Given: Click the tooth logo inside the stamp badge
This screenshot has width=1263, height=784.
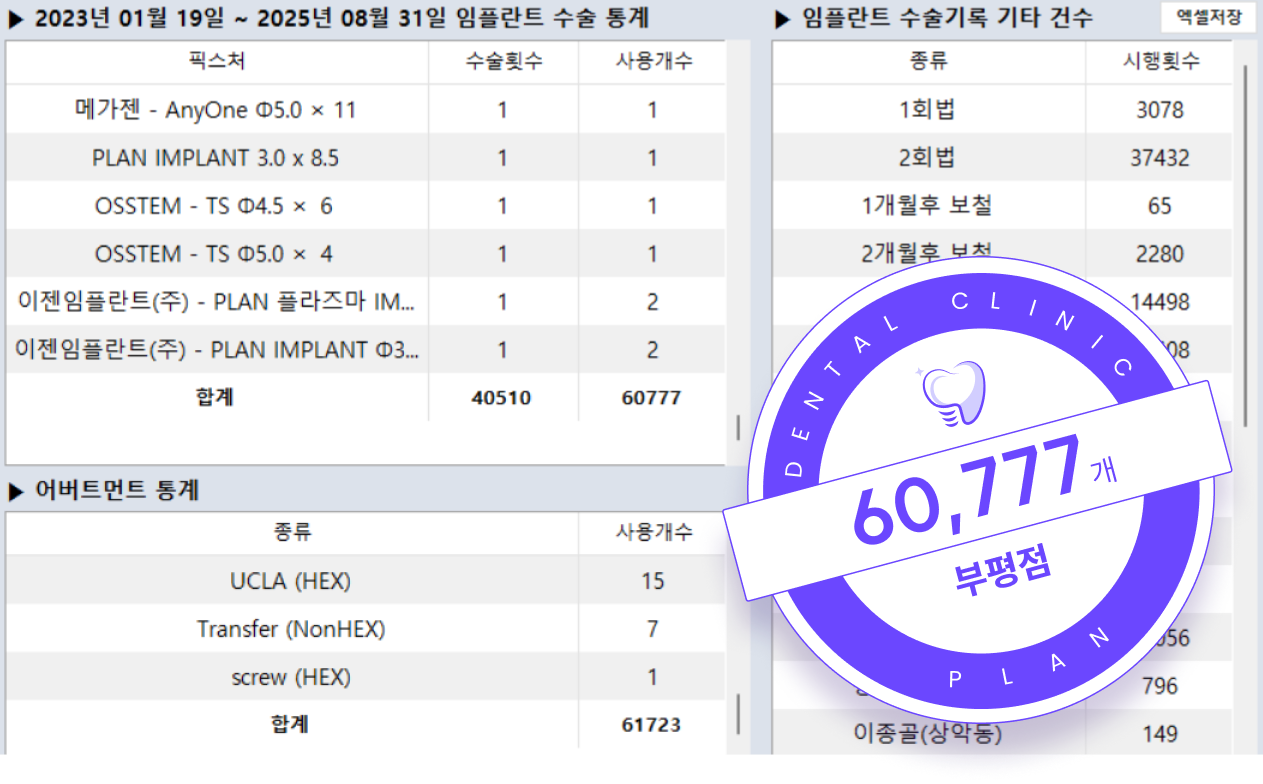Looking at the screenshot, I should pos(951,391).
